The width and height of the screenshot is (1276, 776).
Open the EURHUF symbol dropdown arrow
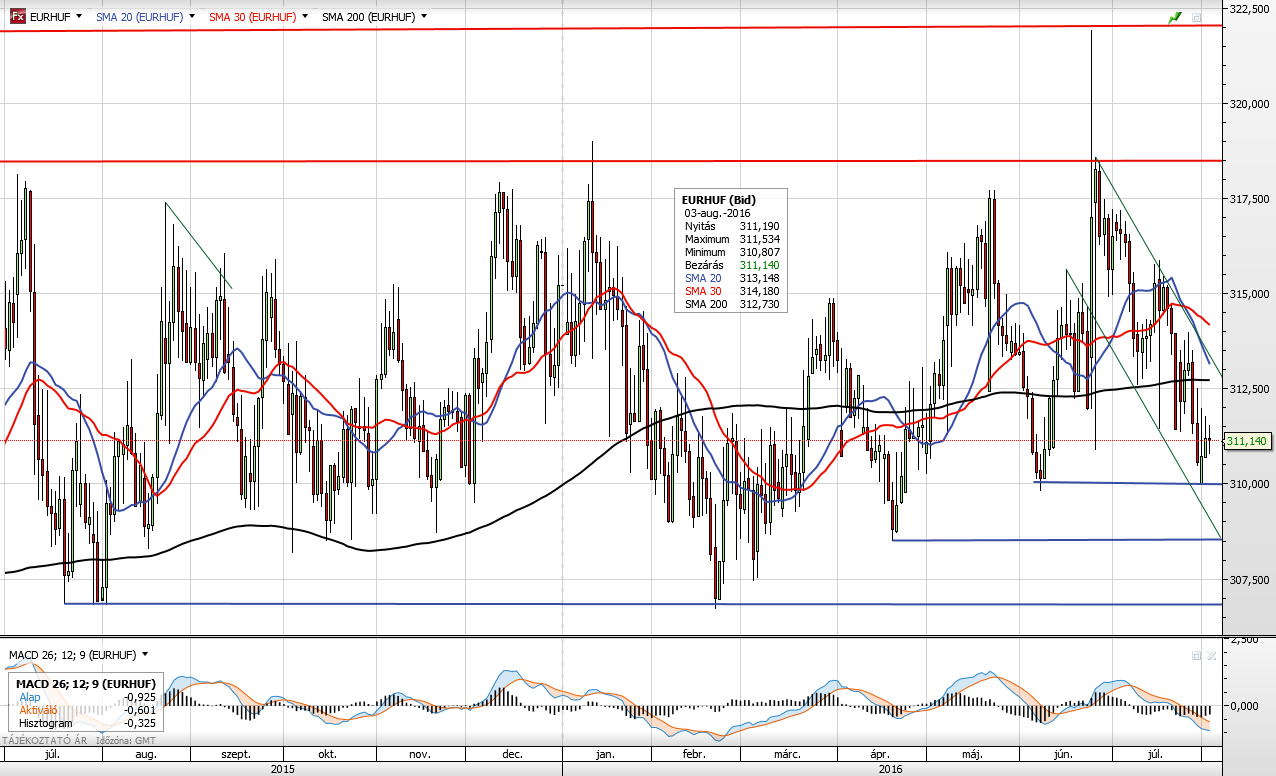click(x=79, y=17)
